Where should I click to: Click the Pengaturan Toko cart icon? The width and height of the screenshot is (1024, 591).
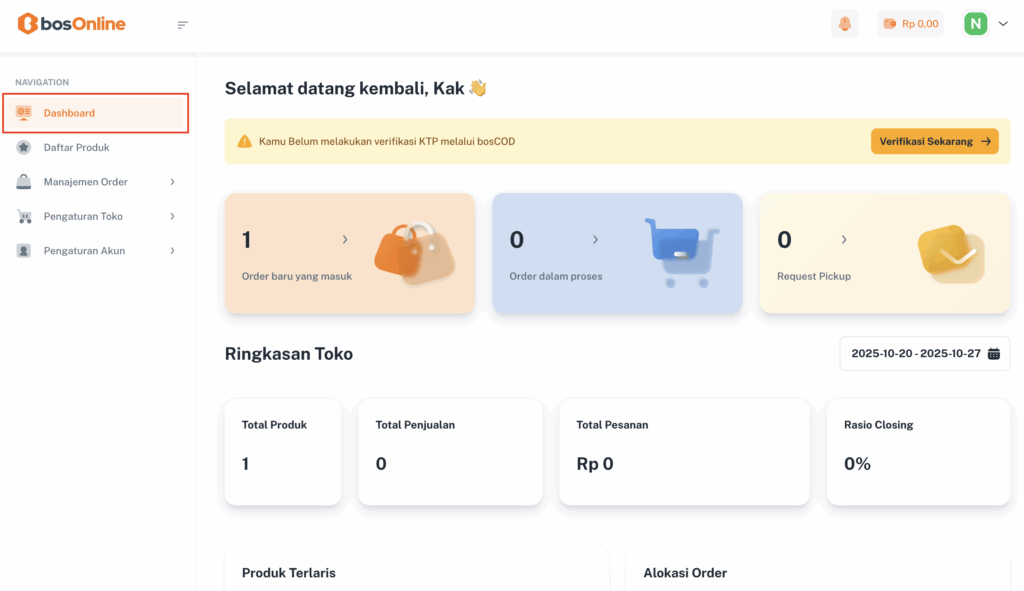tap(24, 216)
